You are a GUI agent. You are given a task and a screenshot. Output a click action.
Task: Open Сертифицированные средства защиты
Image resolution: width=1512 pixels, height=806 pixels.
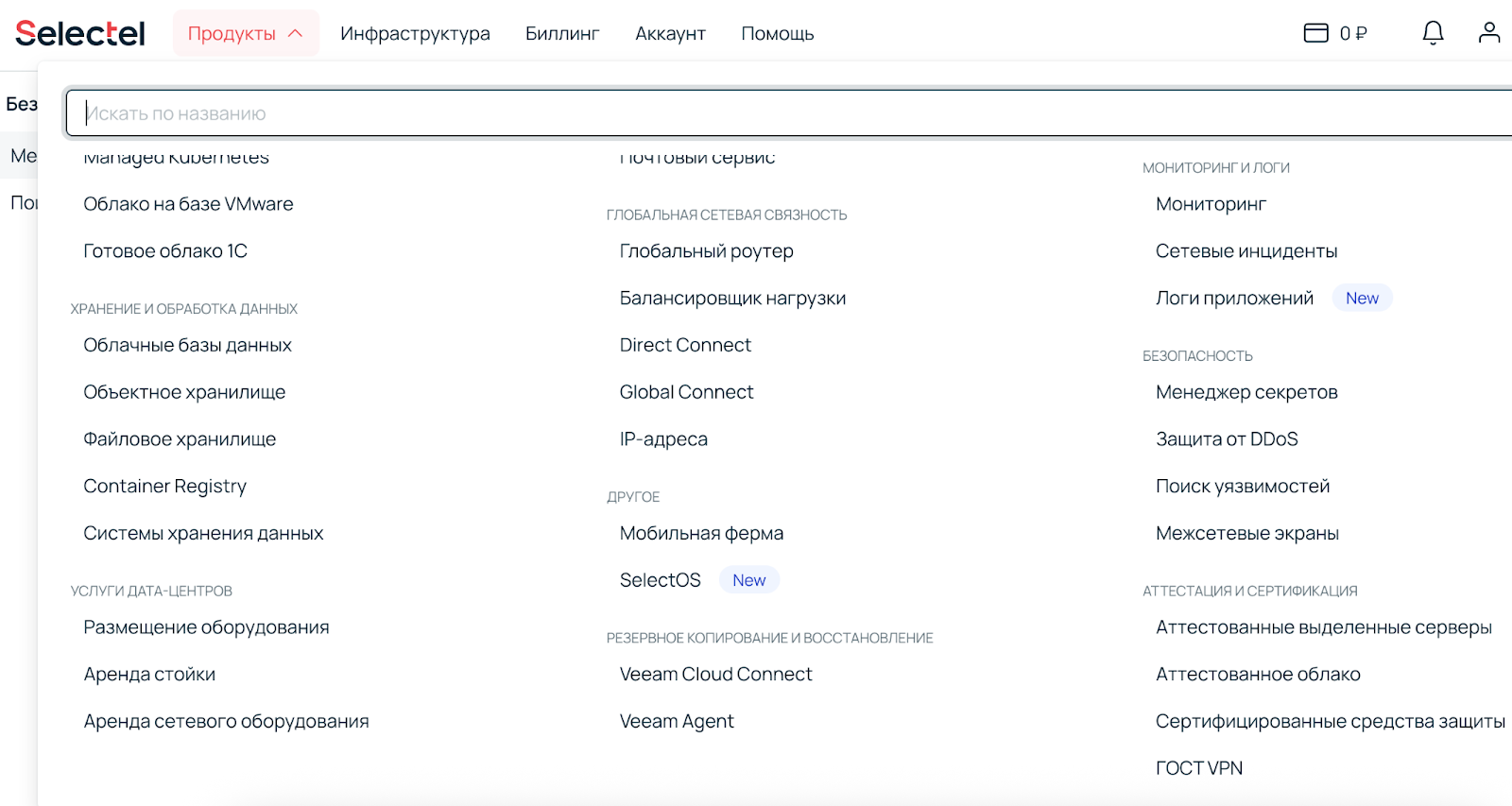tap(1331, 721)
